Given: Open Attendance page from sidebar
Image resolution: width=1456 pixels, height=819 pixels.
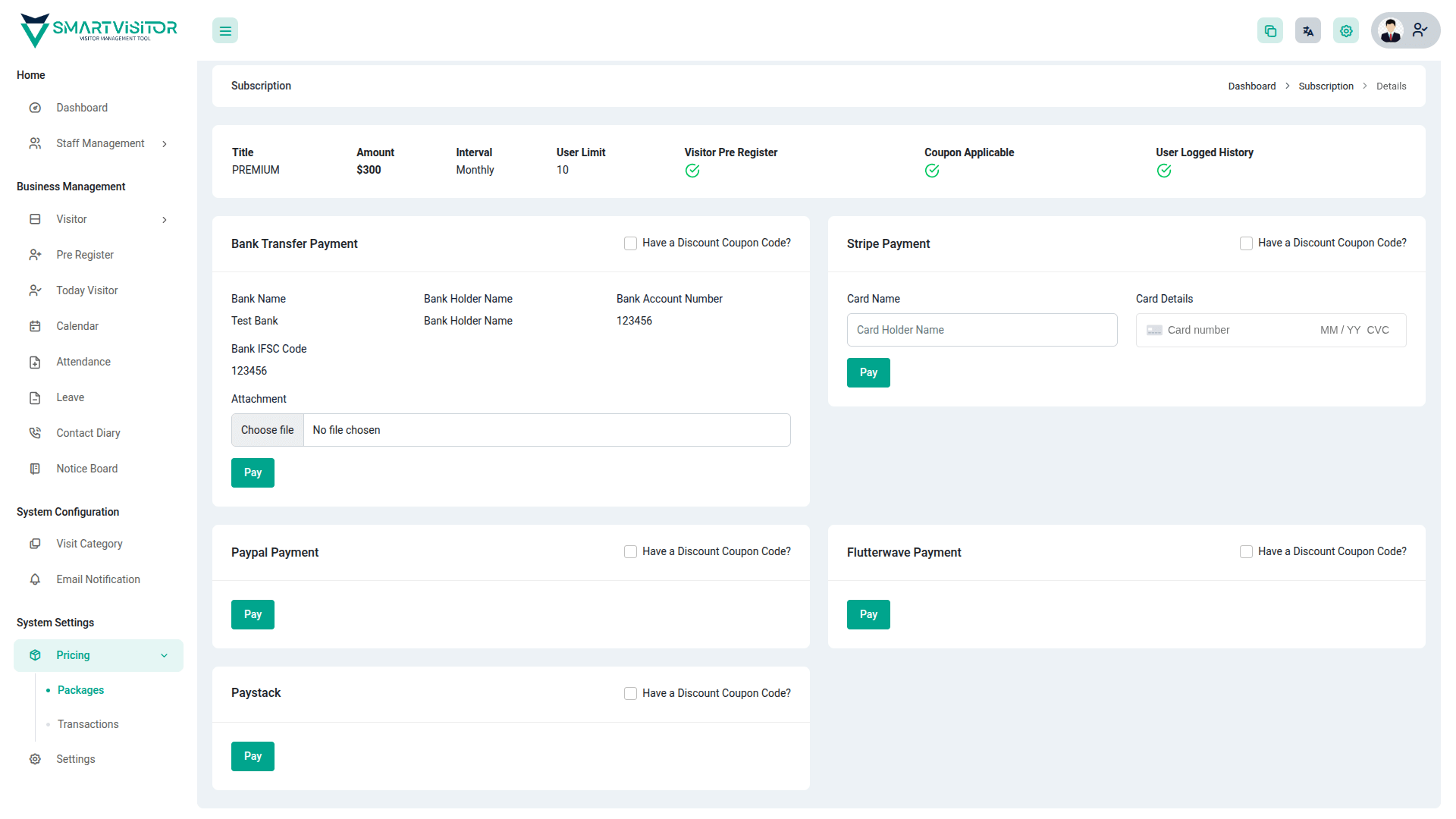Looking at the screenshot, I should 83,362.
